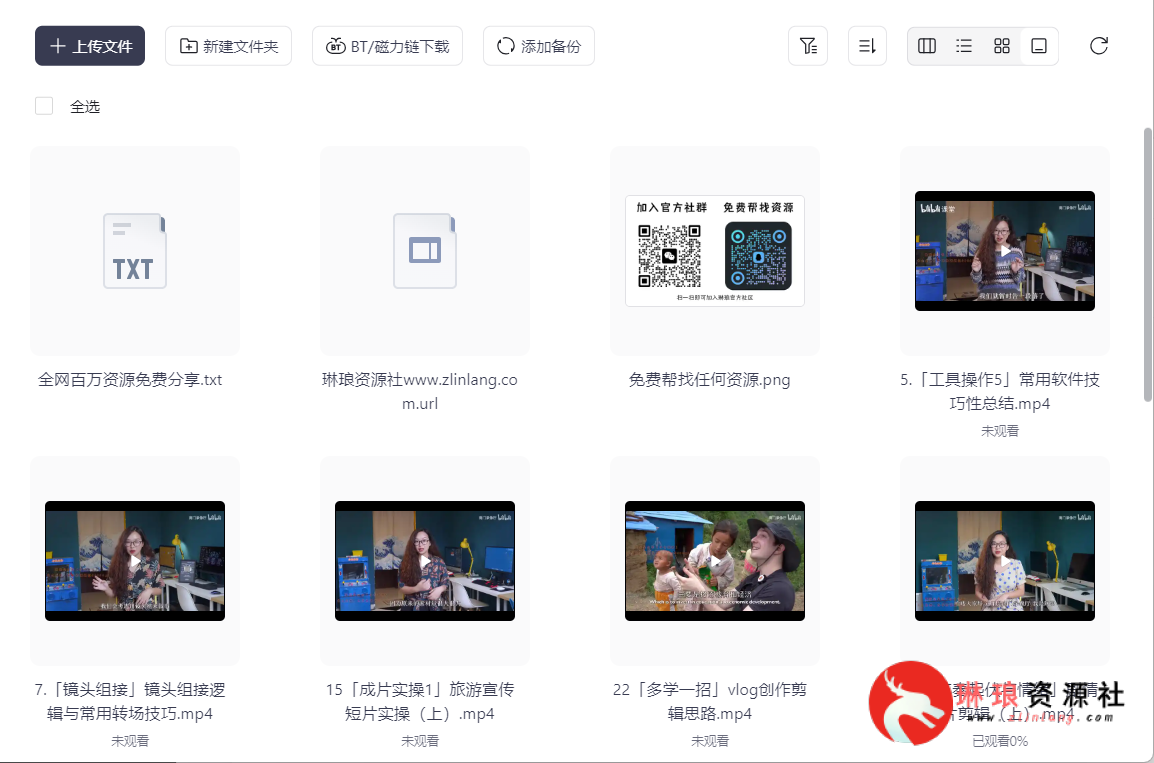Click file name 免费帮找任何资源.png
The image size is (1154, 763).
click(709, 380)
